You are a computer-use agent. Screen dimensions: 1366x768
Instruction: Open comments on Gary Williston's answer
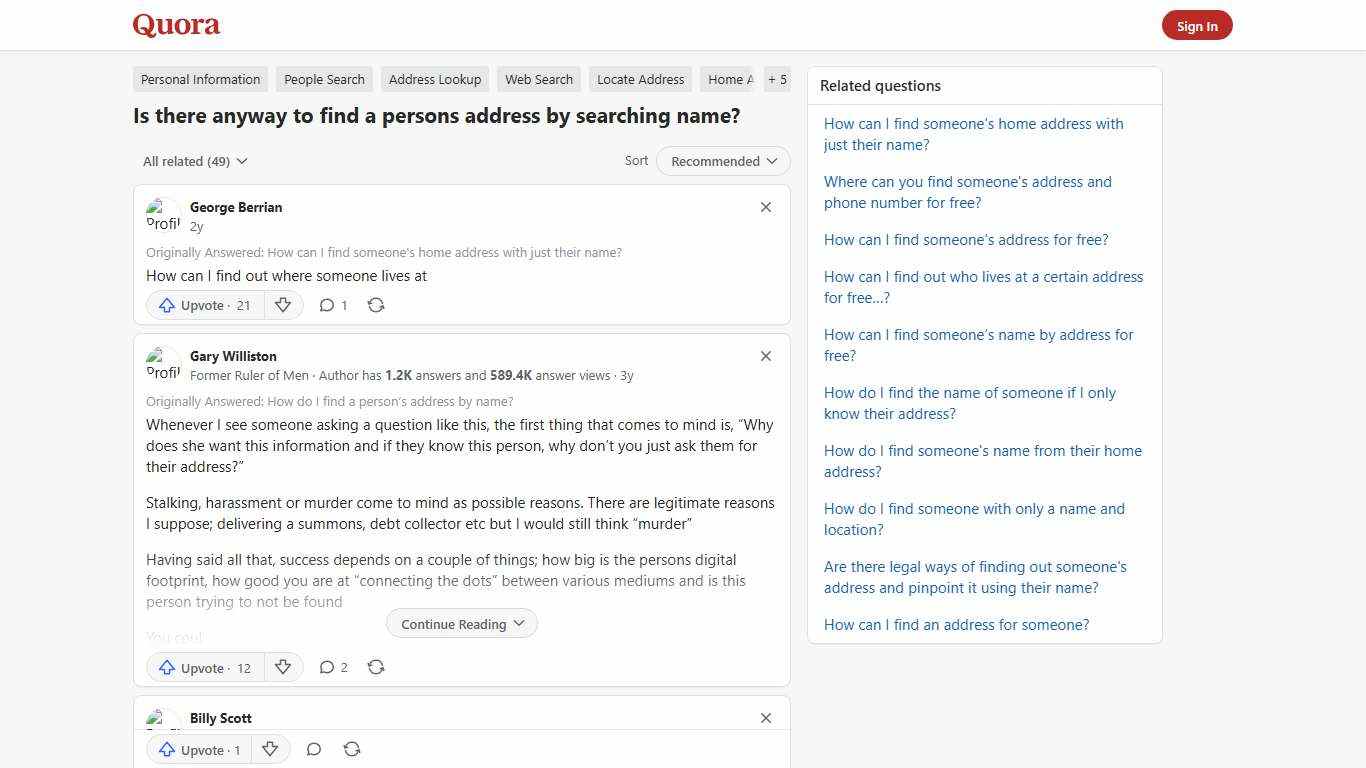[327, 667]
